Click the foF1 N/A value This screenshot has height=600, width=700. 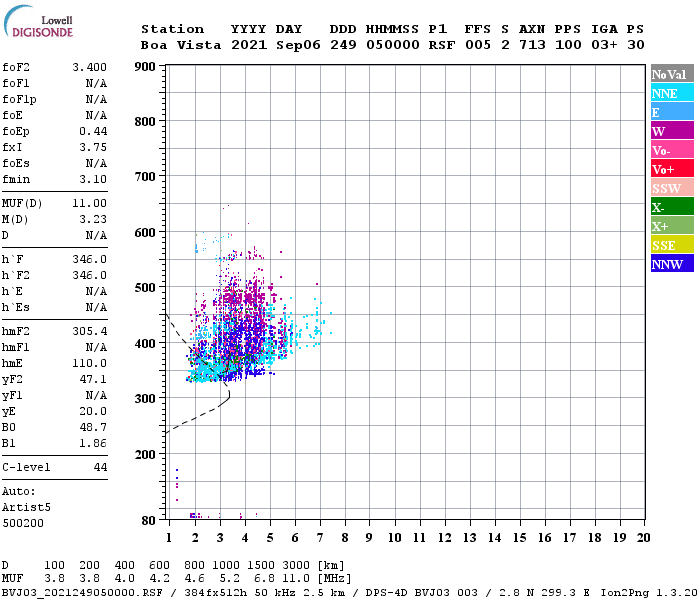pyautogui.click(x=96, y=83)
